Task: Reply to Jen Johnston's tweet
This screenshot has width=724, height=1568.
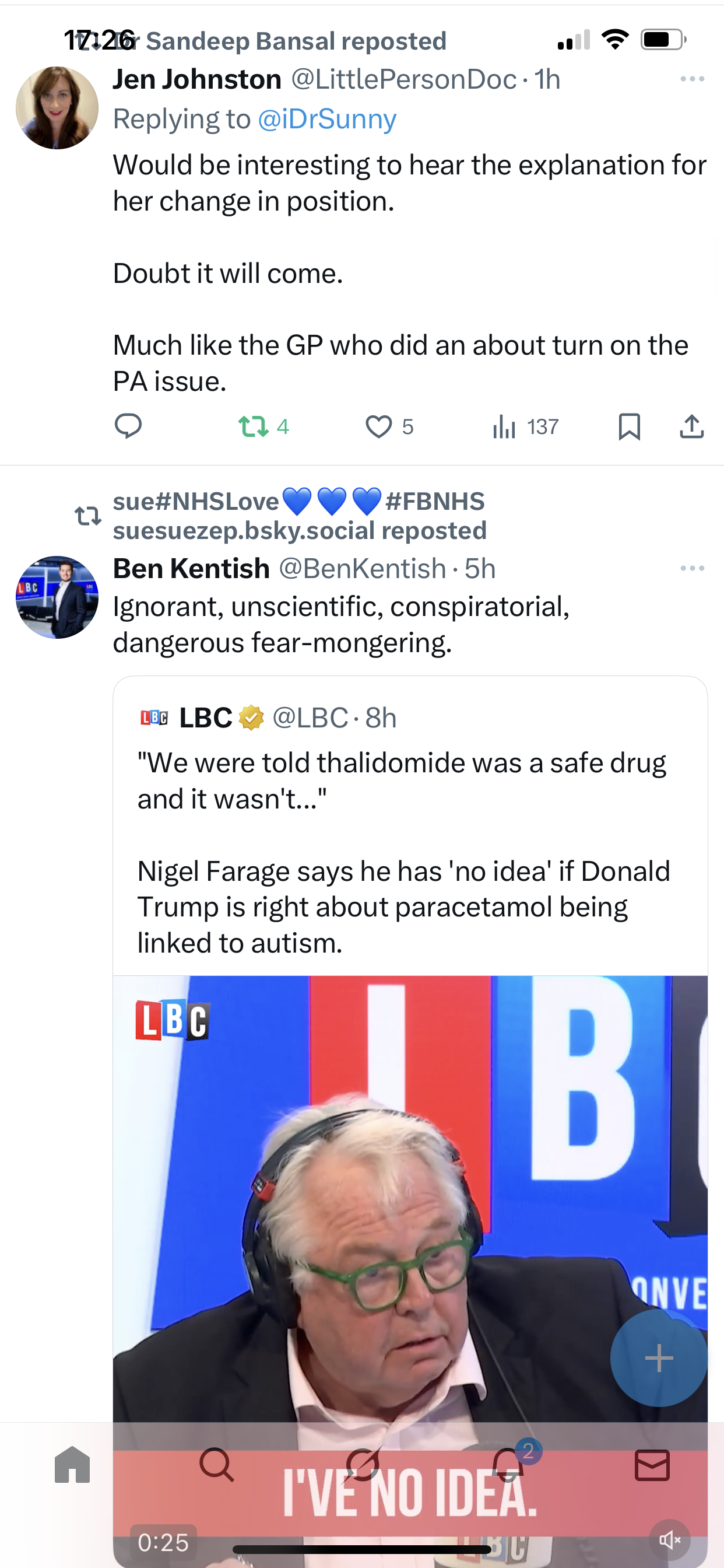Action: click(x=128, y=426)
